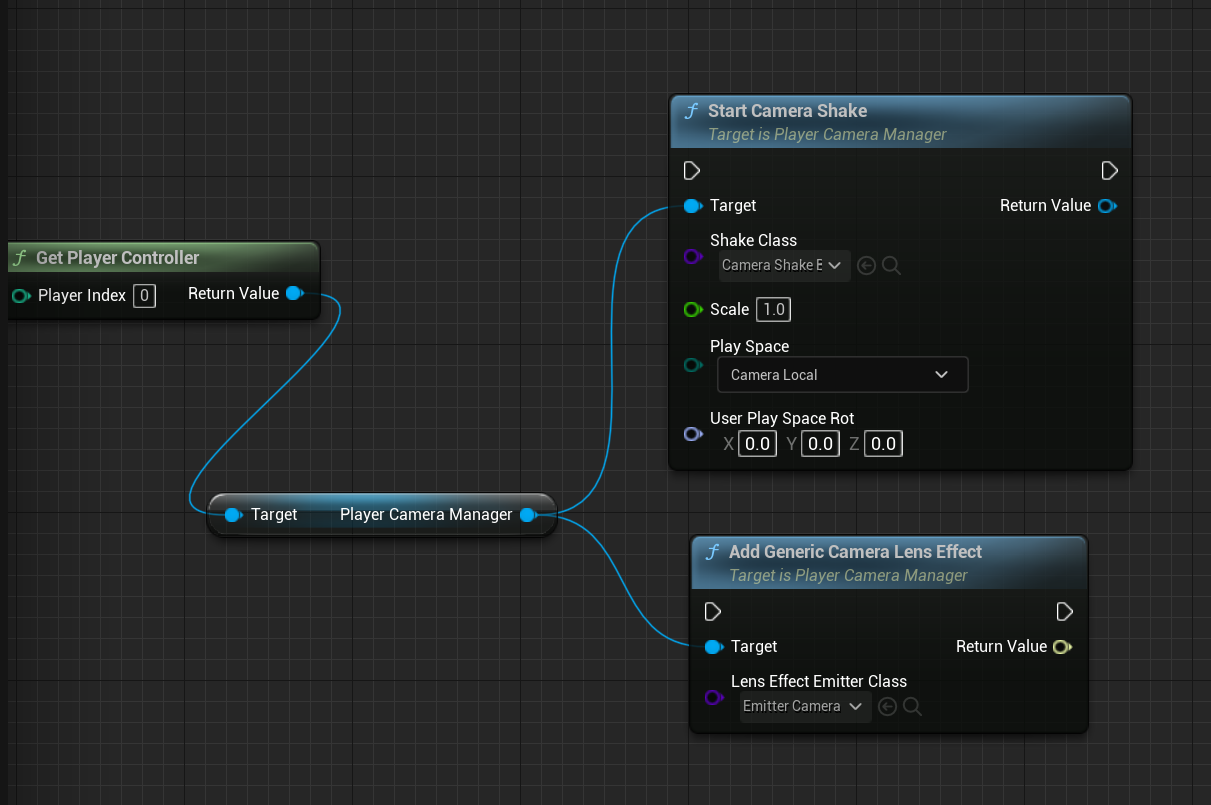The width and height of the screenshot is (1211, 805).
Task: Select the Start Camera Shake node title
Action: pos(787,111)
